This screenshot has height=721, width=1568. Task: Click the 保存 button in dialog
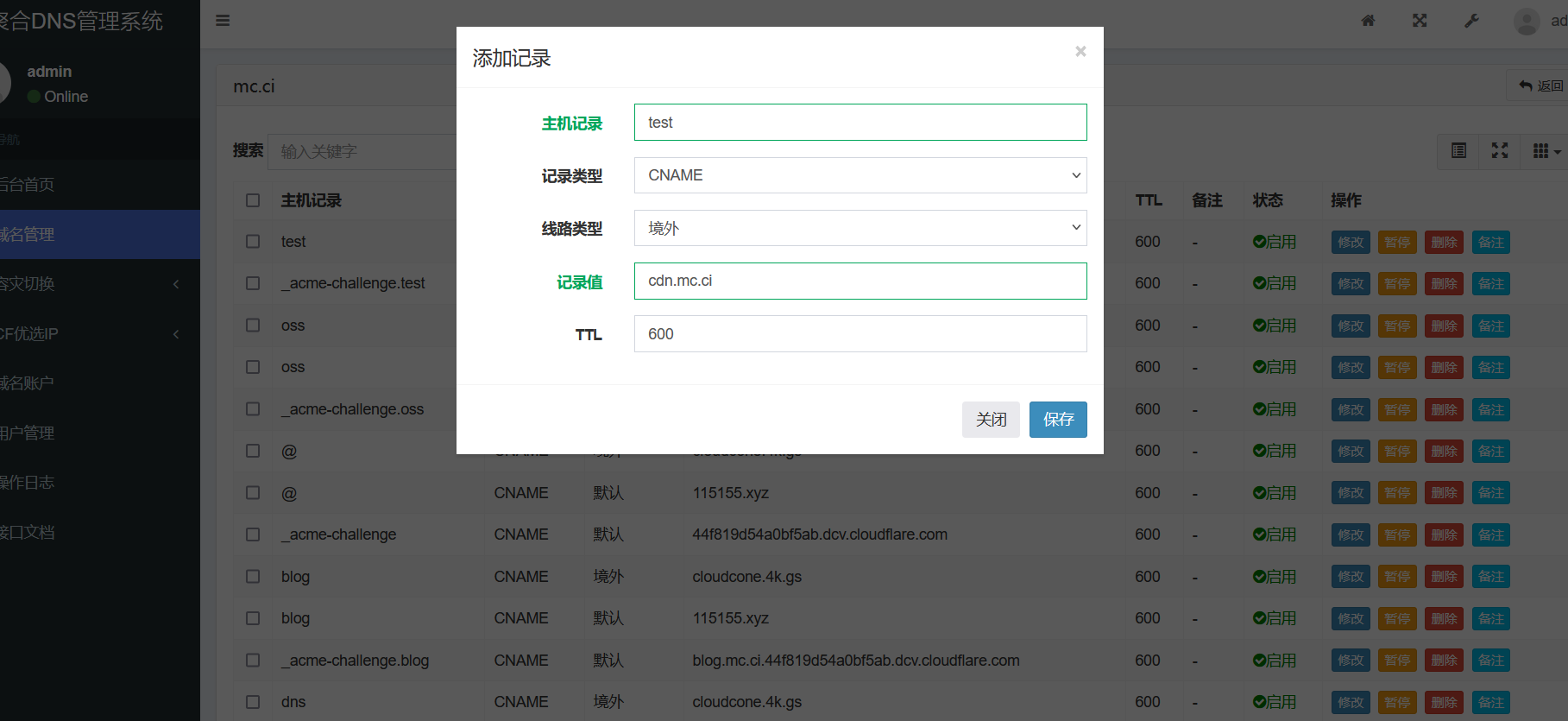(x=1058, y=420)
